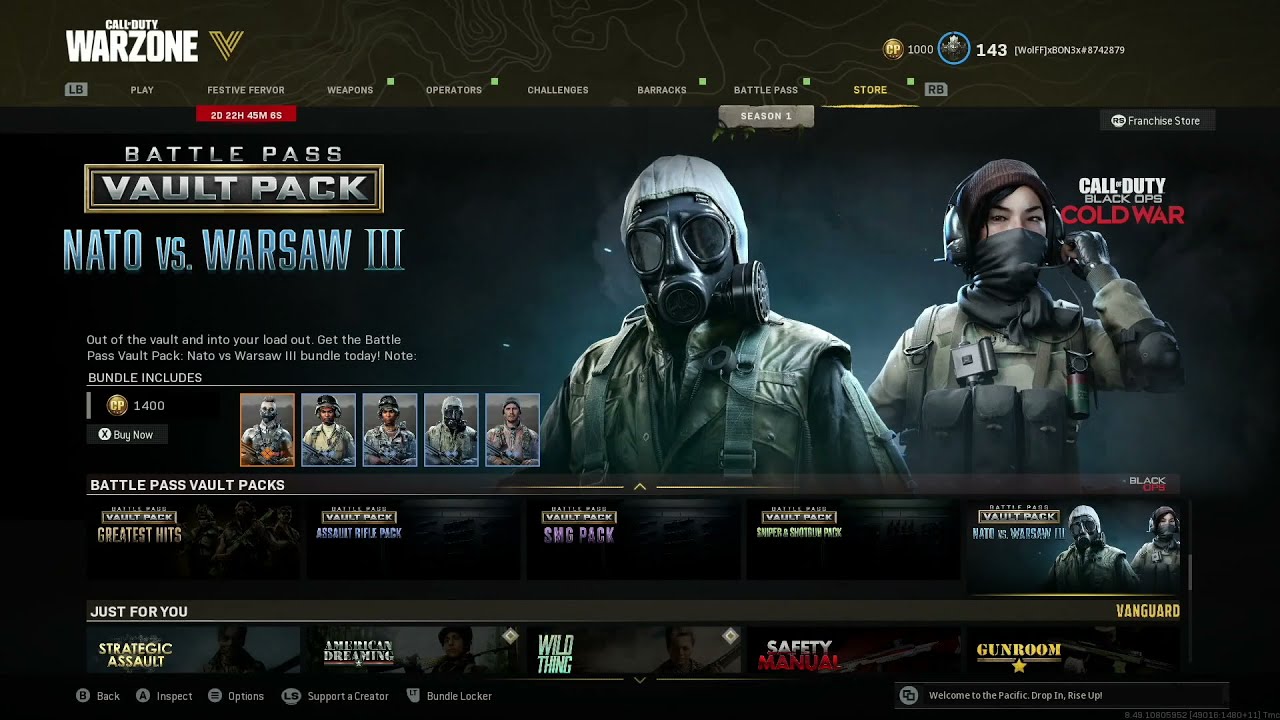Click the Black Ops tag on vault packs row
The width and height of the screenshot is (1280, 720).
point(1147,484)
